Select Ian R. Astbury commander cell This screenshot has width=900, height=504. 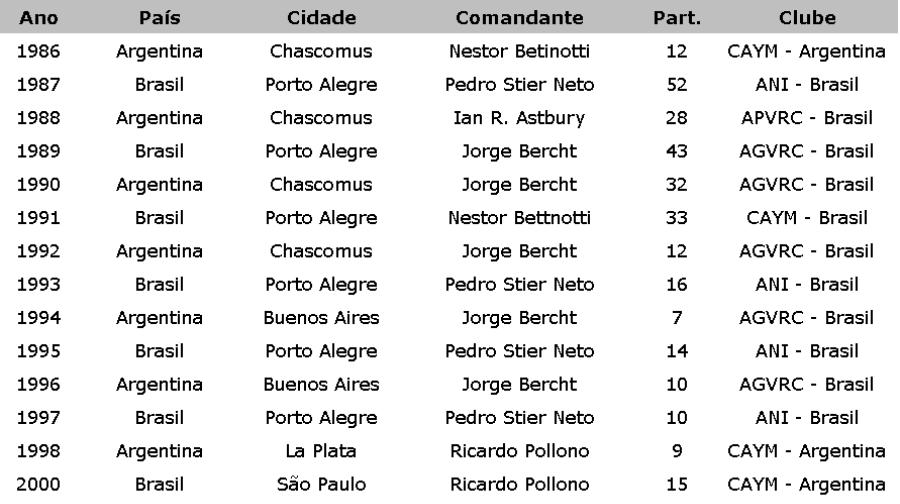coord(519,118)
